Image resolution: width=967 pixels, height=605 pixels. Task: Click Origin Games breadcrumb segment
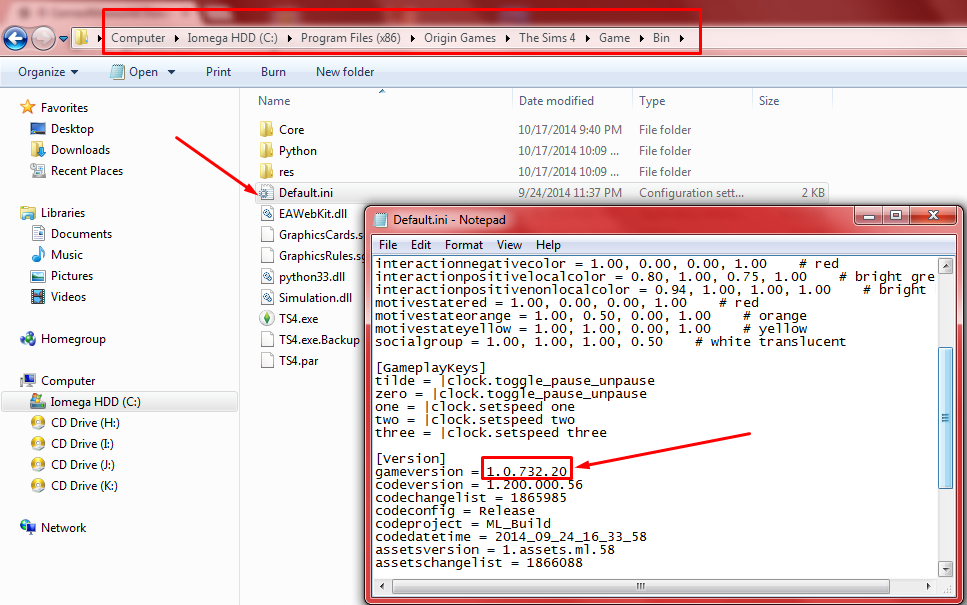coord(459,38)
